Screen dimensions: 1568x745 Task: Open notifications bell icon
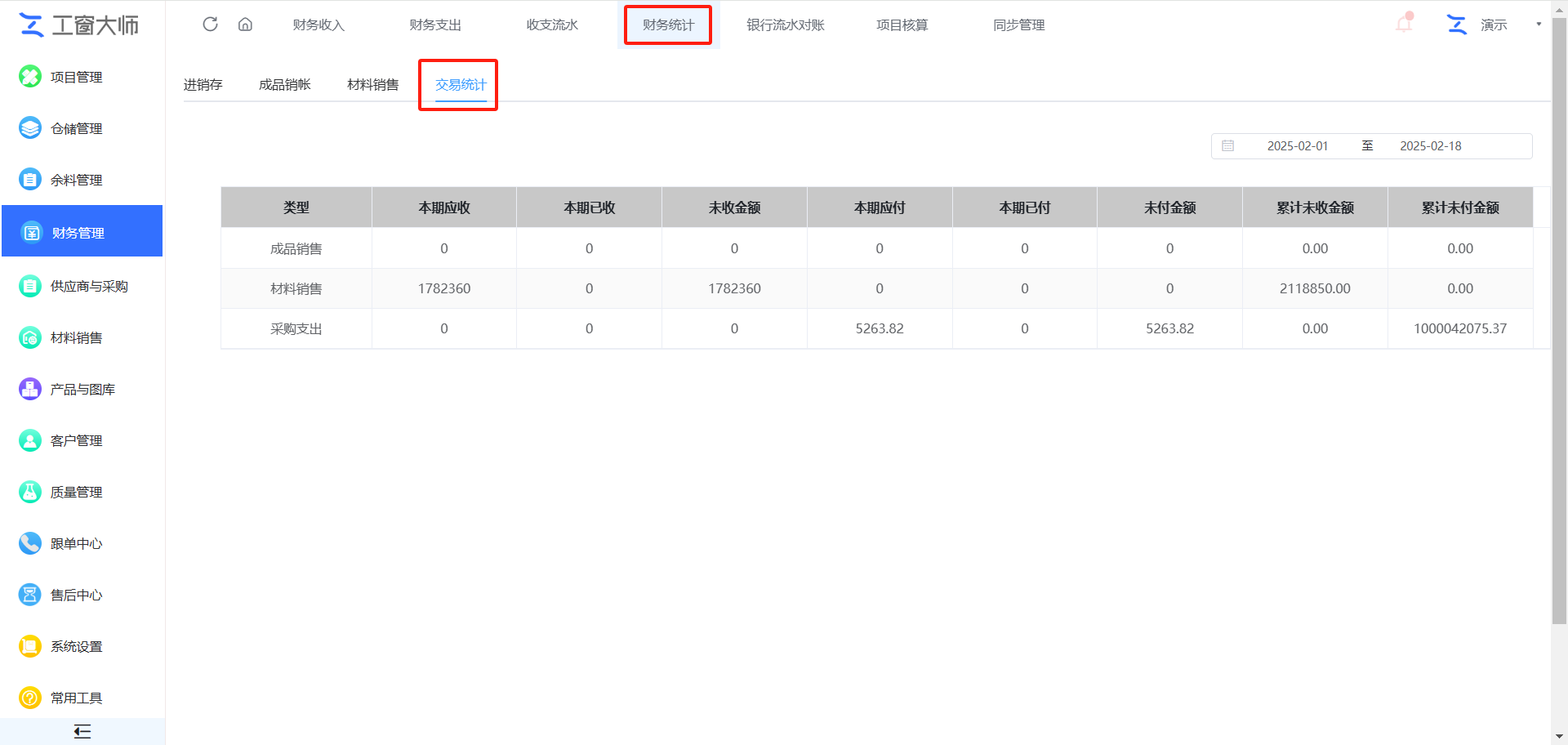(1404, 24)
